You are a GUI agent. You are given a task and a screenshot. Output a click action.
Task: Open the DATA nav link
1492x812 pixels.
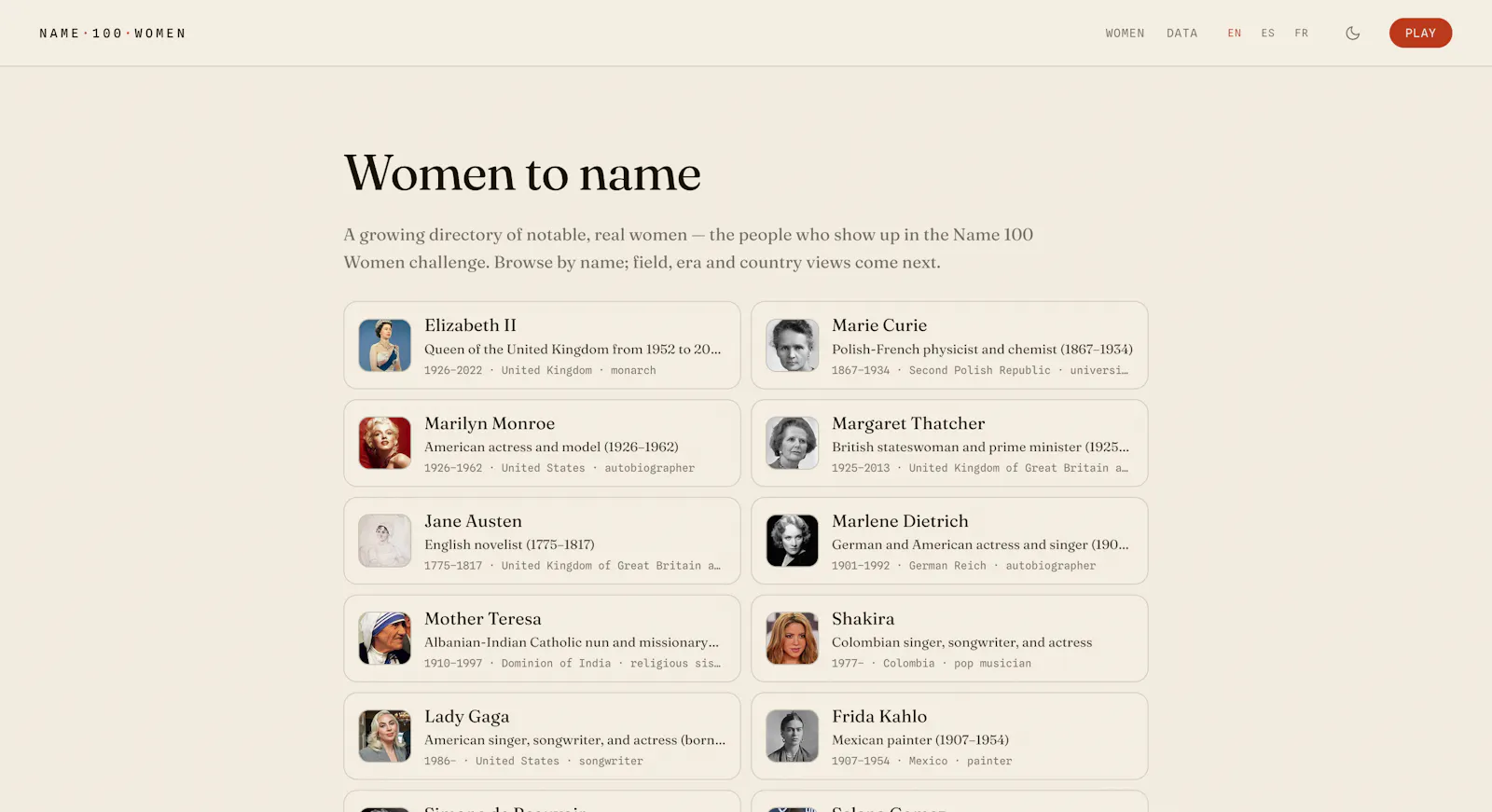pyautogui.click(x=1181, y=33)
